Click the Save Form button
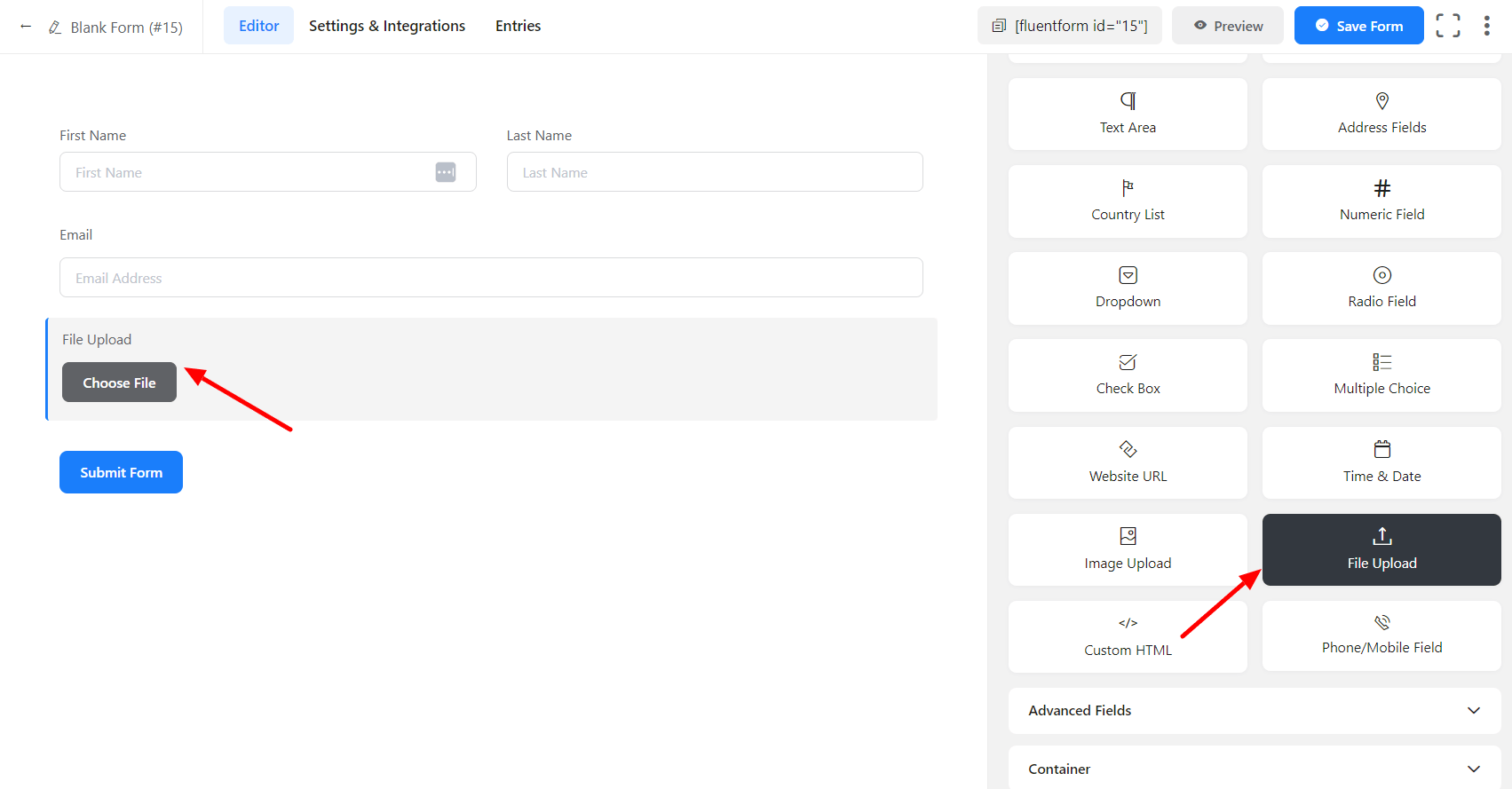The width and height of the screenshot is (1512, 789). pos(1358,26)
